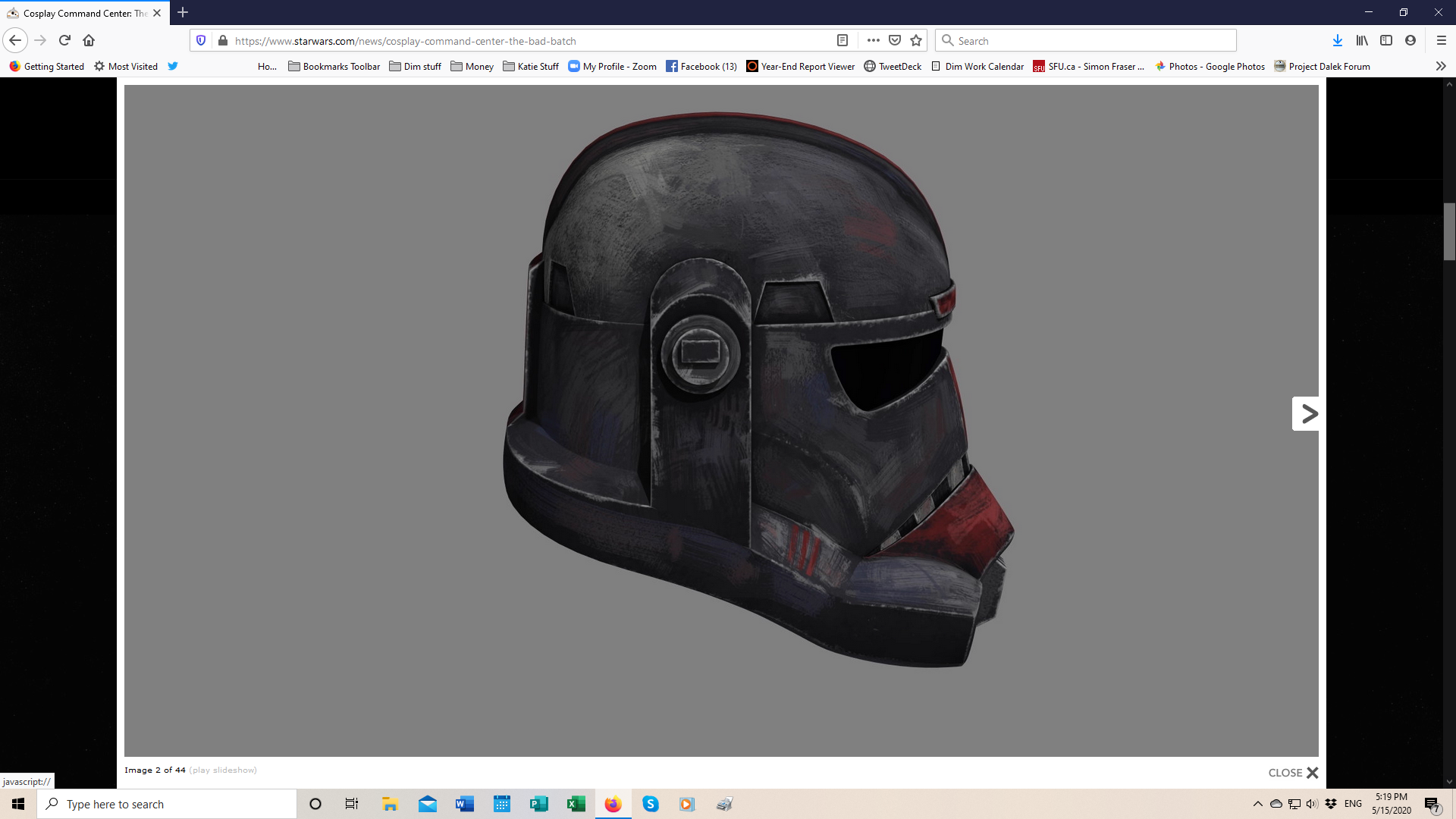Open the library history icon
The width and height of the screenshot is (1456, 819).
(x=1363, y=40)
